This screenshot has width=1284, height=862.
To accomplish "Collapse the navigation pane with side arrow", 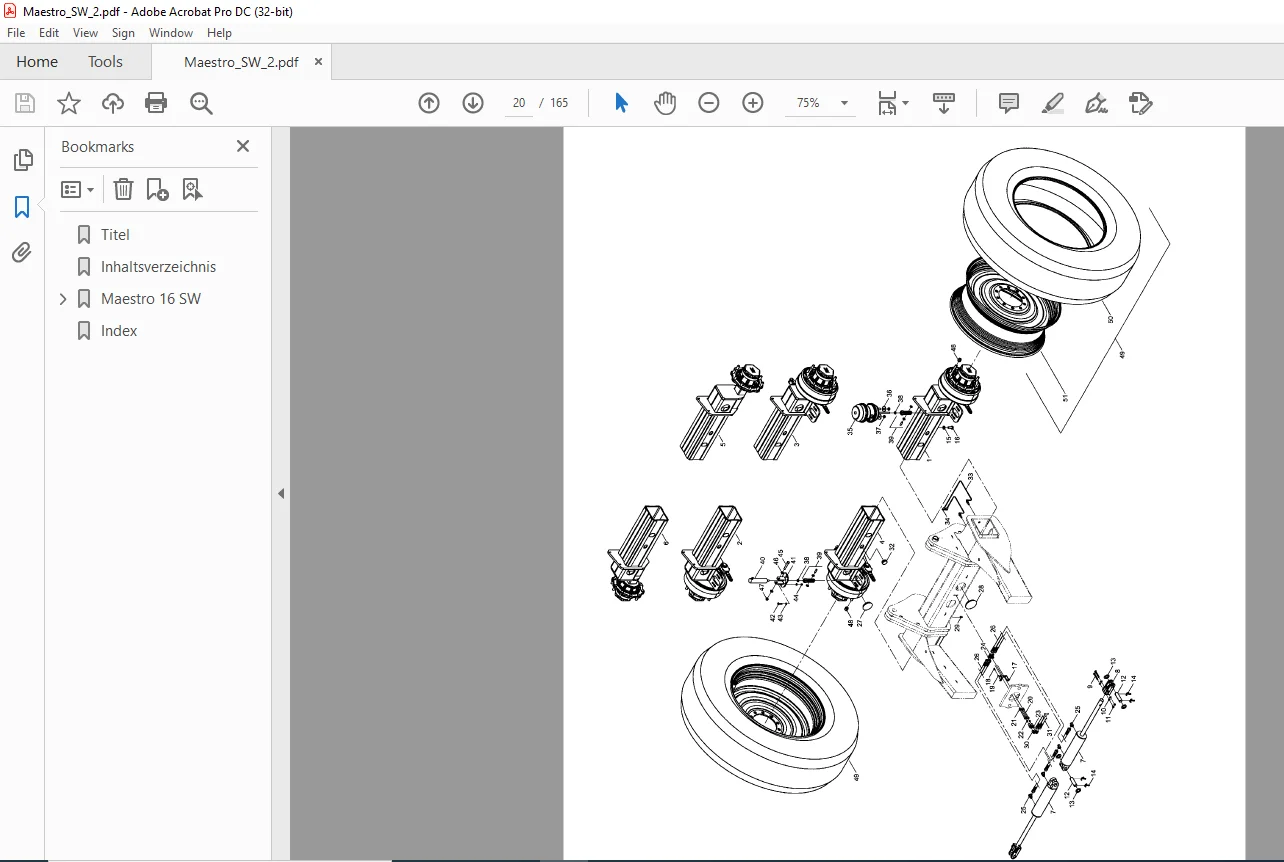I will click(x=281, y=493).
